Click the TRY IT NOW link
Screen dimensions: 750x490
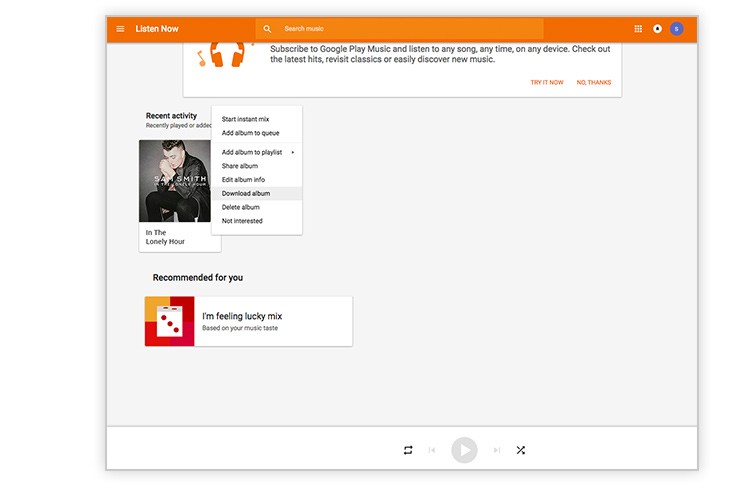click(547, 82)
